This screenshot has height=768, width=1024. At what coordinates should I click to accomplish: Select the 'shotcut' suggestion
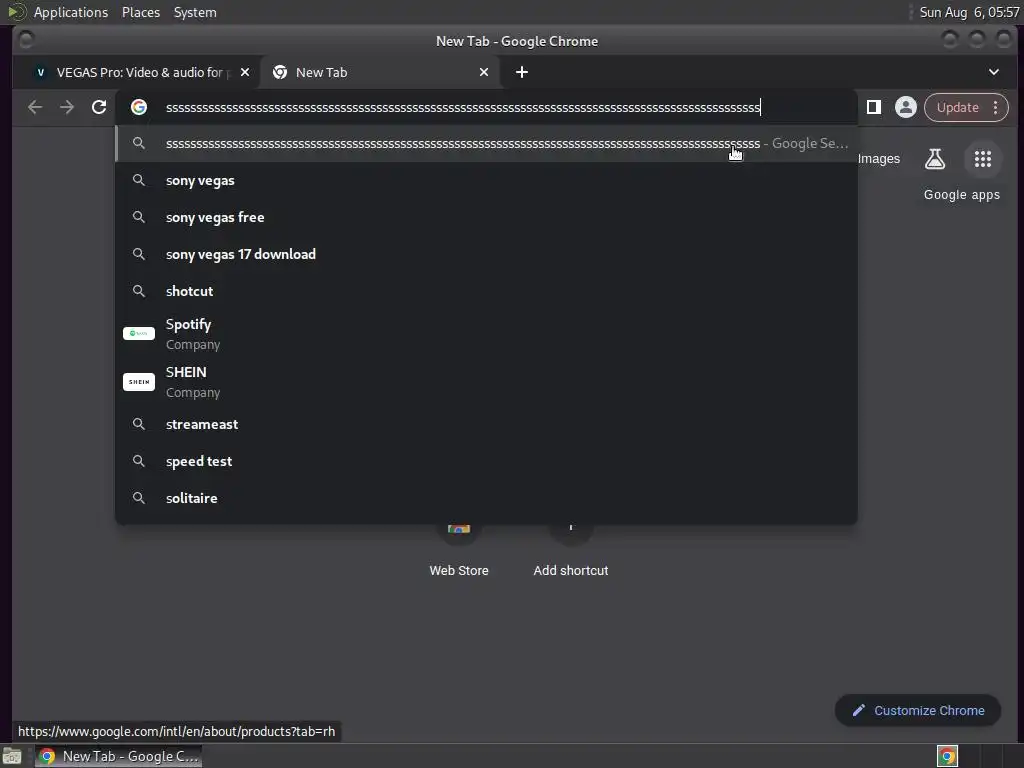[x=486, y=291]
